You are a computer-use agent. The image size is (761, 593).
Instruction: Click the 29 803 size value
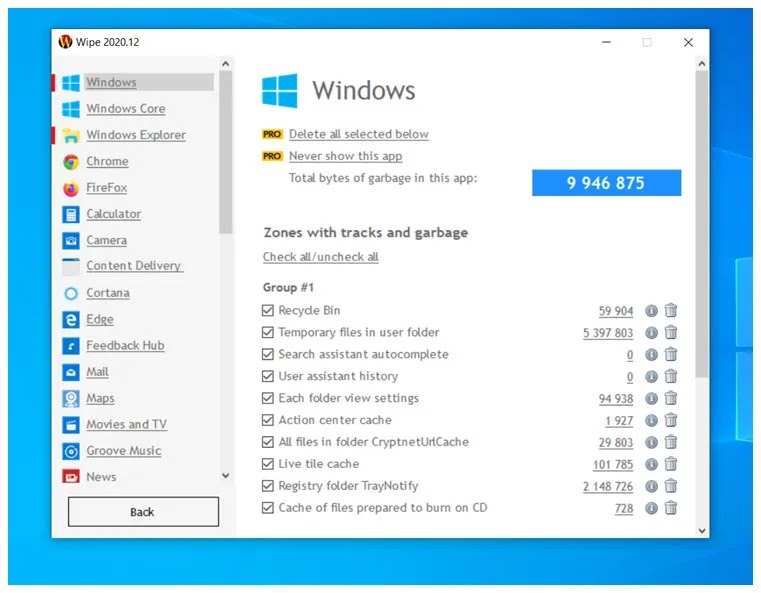616,443
